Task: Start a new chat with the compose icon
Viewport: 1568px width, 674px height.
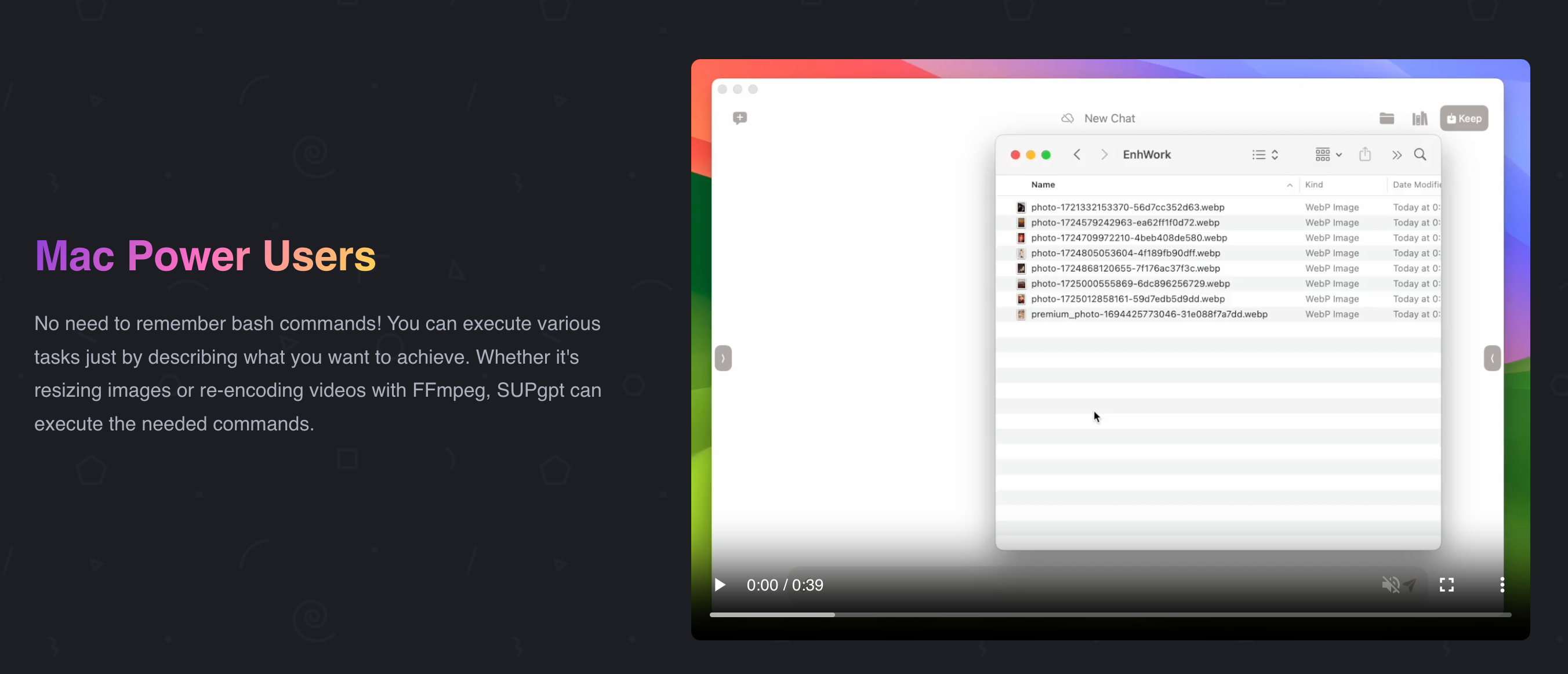Action: [740, 118]
